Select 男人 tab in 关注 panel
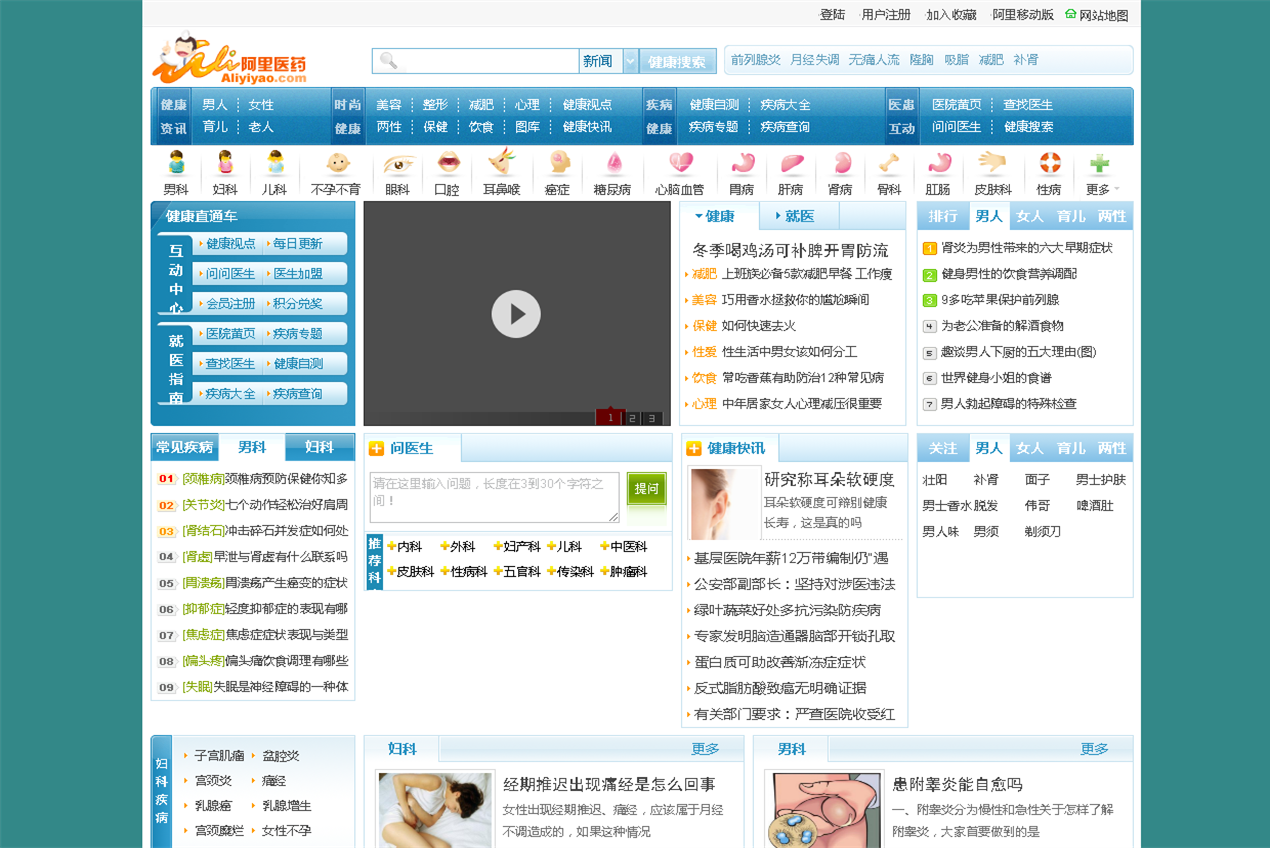 point(989,448)
